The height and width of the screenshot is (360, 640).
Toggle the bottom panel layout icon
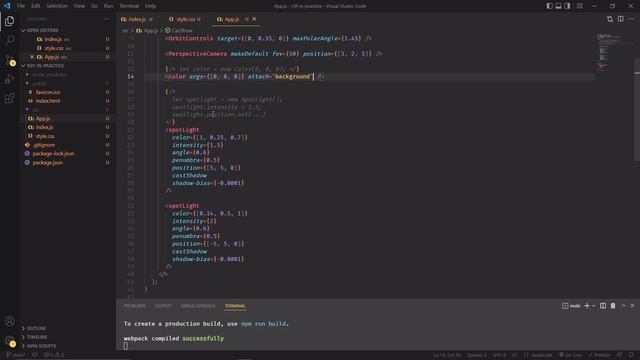(x=558, y=6)
